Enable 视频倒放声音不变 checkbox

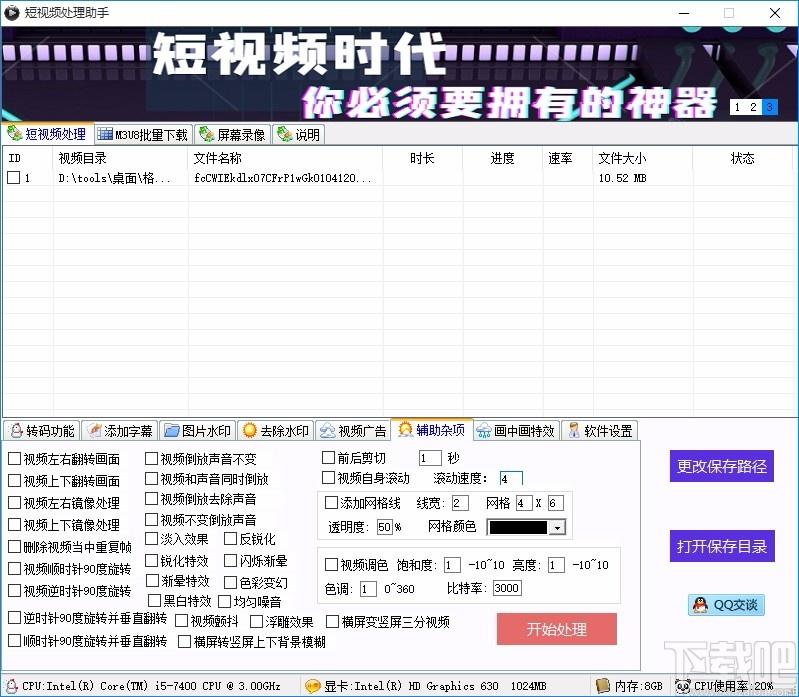pyautogui.click(x=151, y=459)
